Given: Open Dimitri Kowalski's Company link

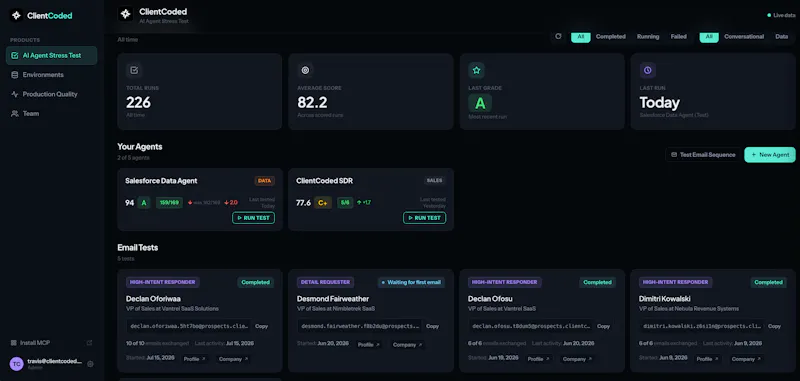Looking at the screenshot, I should (x=746, y=359).
